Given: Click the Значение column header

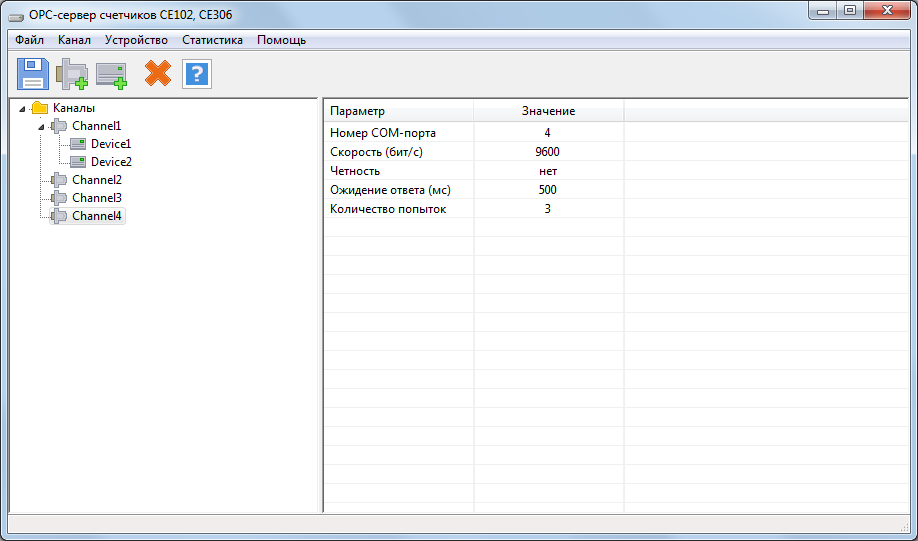Looking at the screenshot, I should click(x=549, y=111).
